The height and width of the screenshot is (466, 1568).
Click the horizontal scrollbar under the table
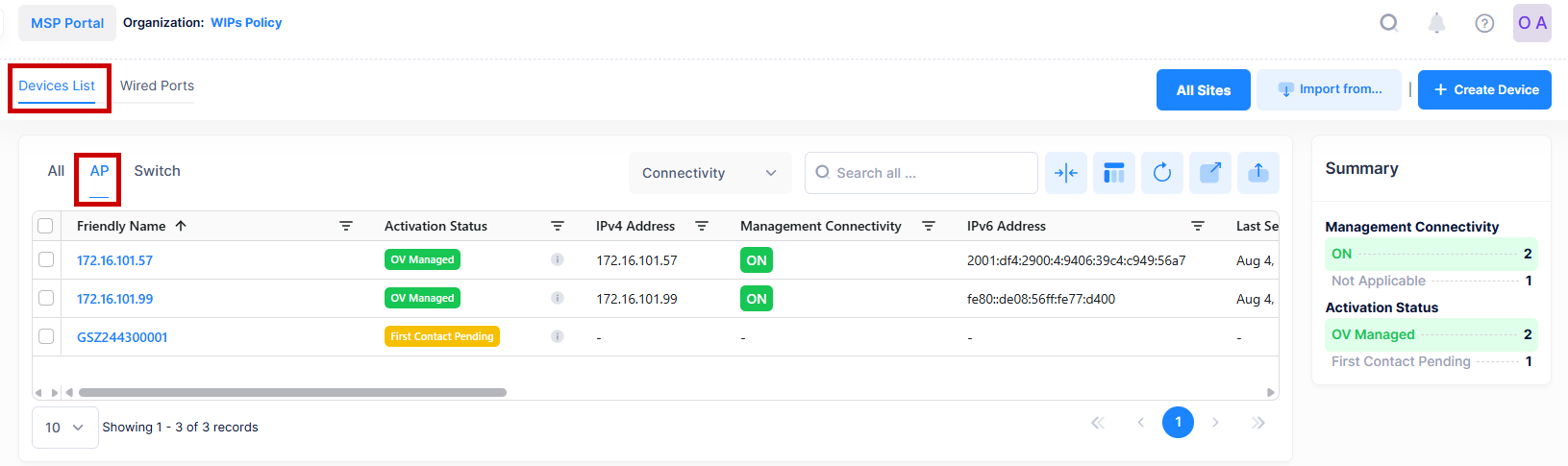click(292, 392)
